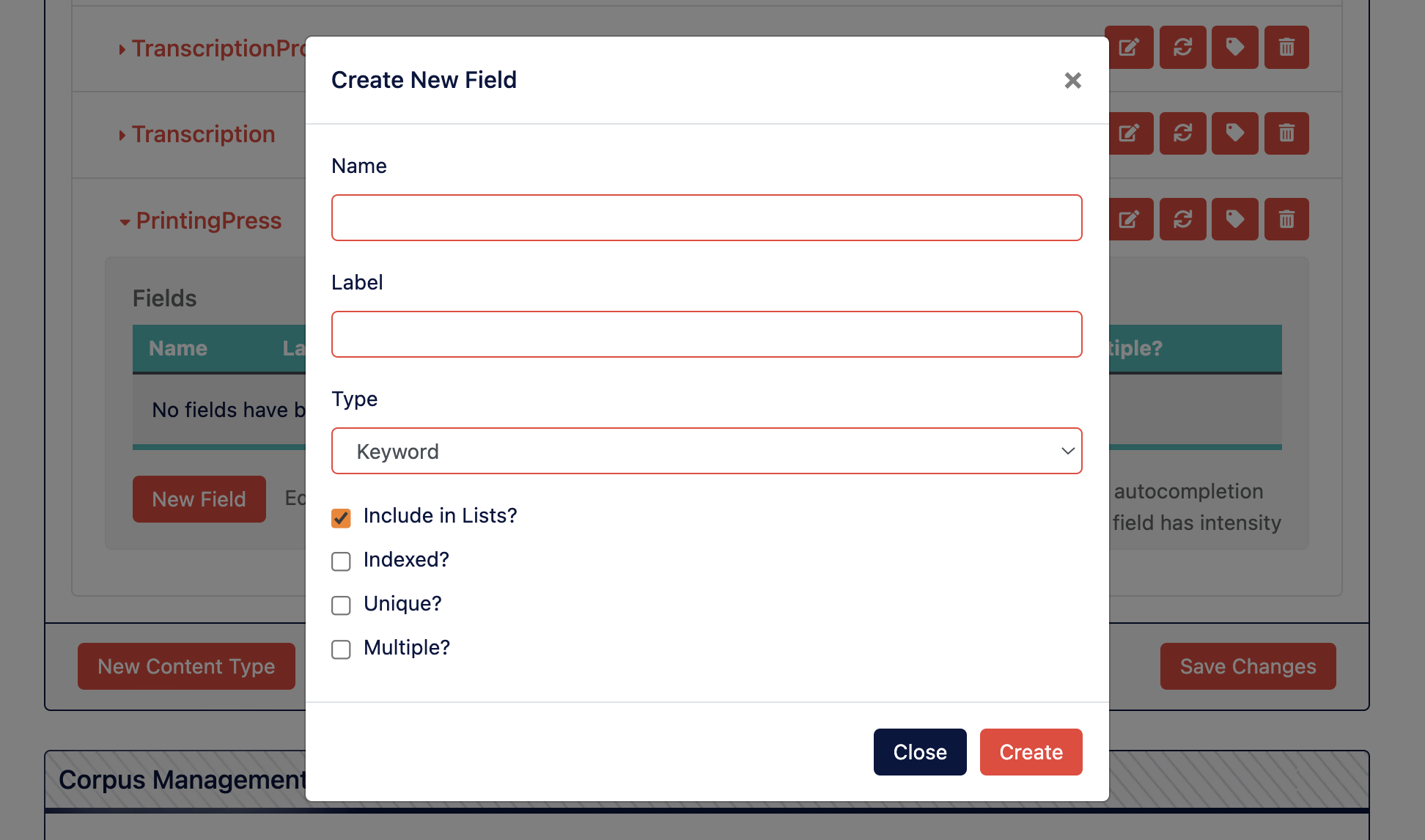This screenshot has width=1425, height=840.
Task: Click the tag icon for PrintingPress
Action: pos(1232,219)
